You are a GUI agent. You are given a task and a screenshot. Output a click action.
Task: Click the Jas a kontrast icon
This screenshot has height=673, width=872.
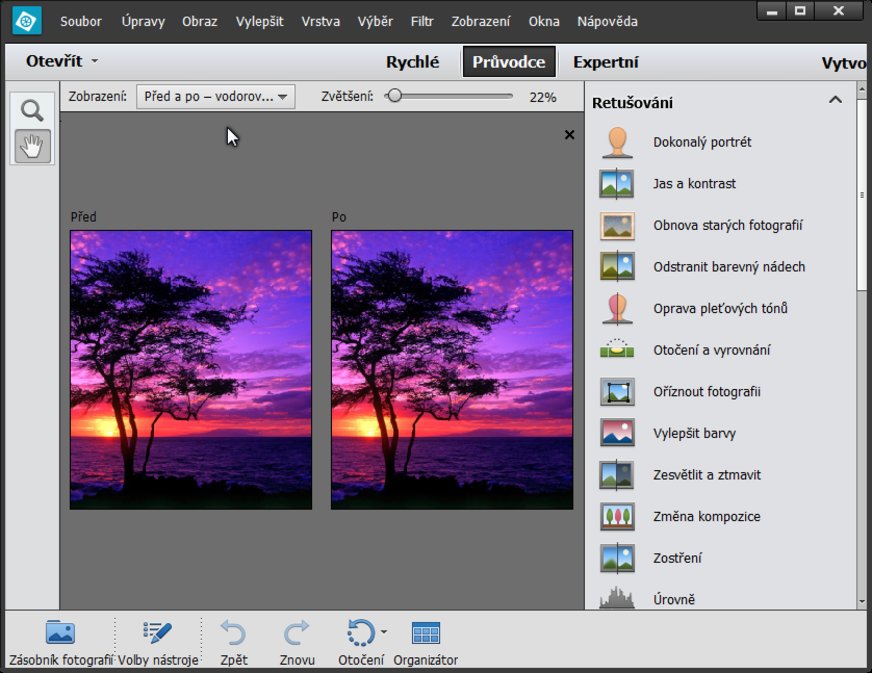pos(617,184)
